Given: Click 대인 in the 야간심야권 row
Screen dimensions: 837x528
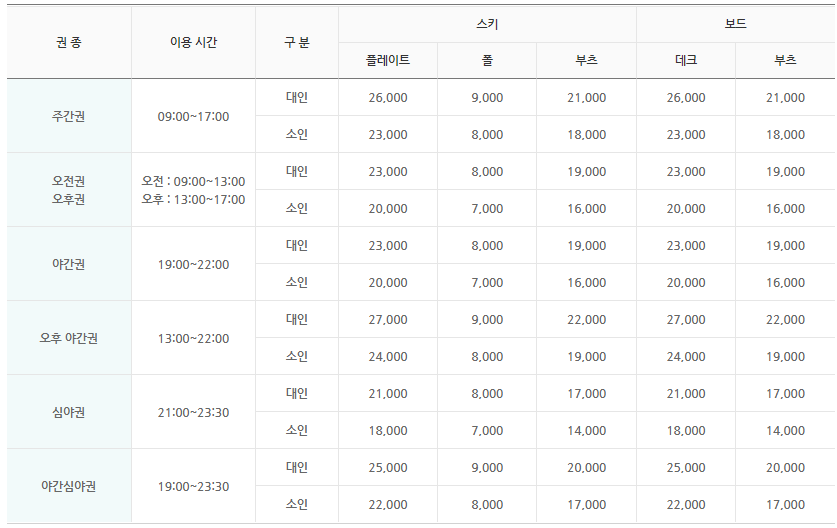Looking at the screenshot, I should click(x=297, y=467).
